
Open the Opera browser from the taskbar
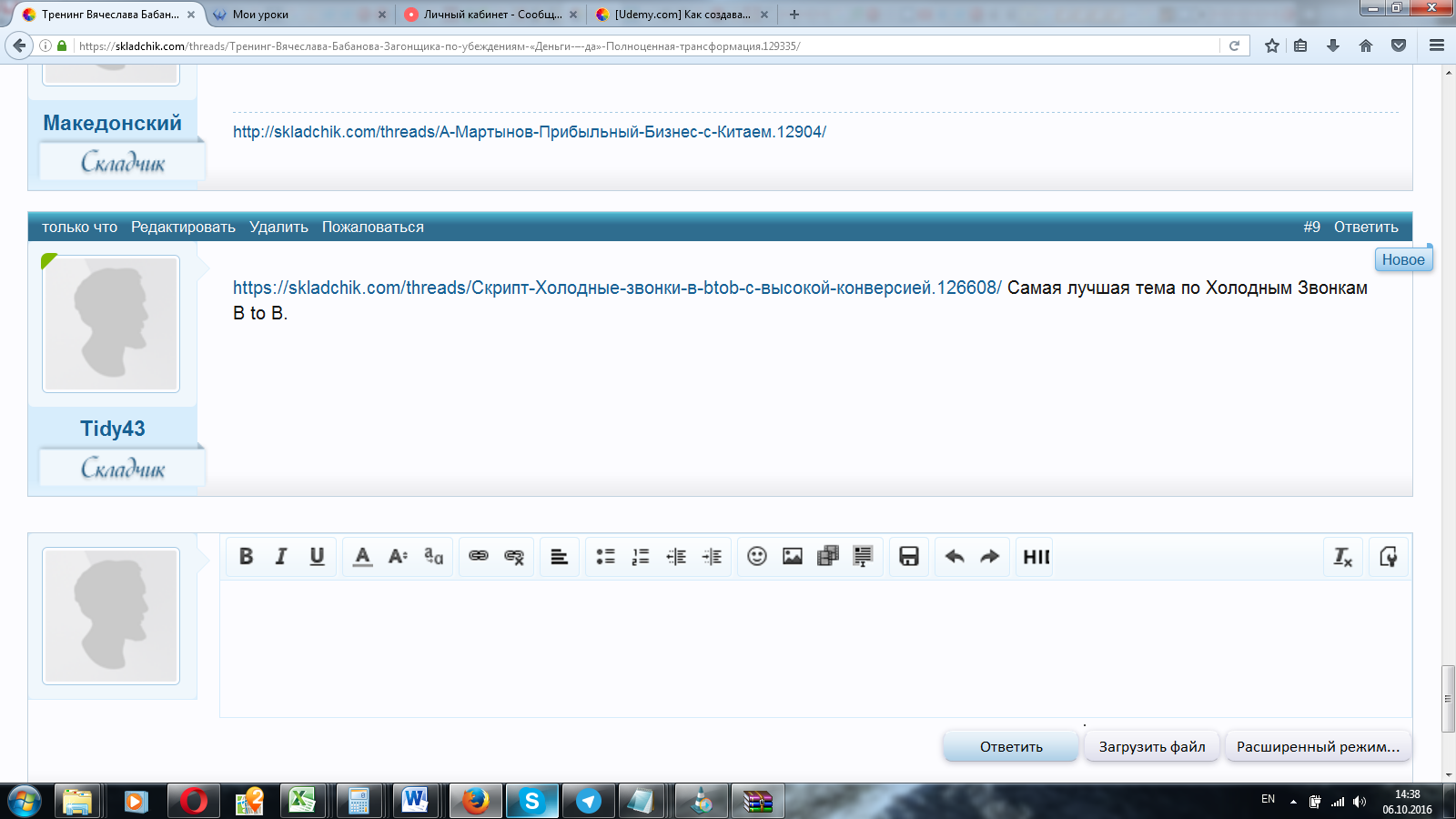(193, 801)
